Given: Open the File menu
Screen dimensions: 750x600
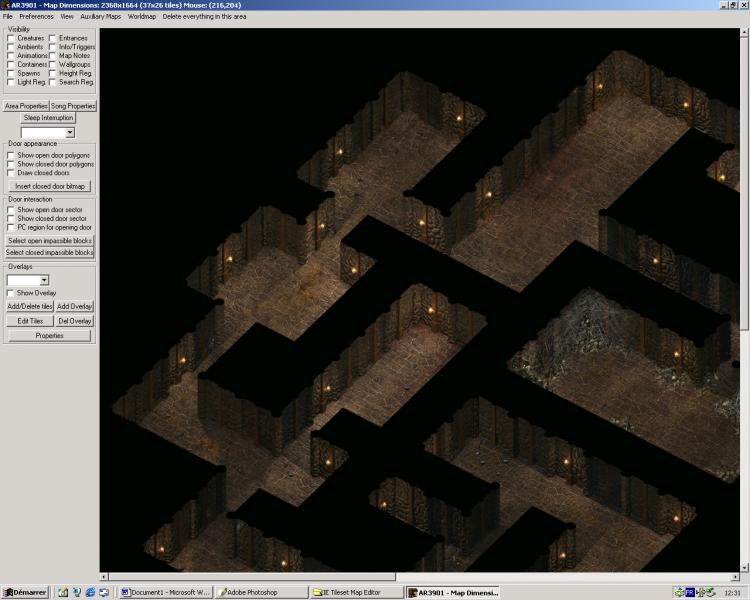Looking at the screenshot, I should tap(8, 16).
